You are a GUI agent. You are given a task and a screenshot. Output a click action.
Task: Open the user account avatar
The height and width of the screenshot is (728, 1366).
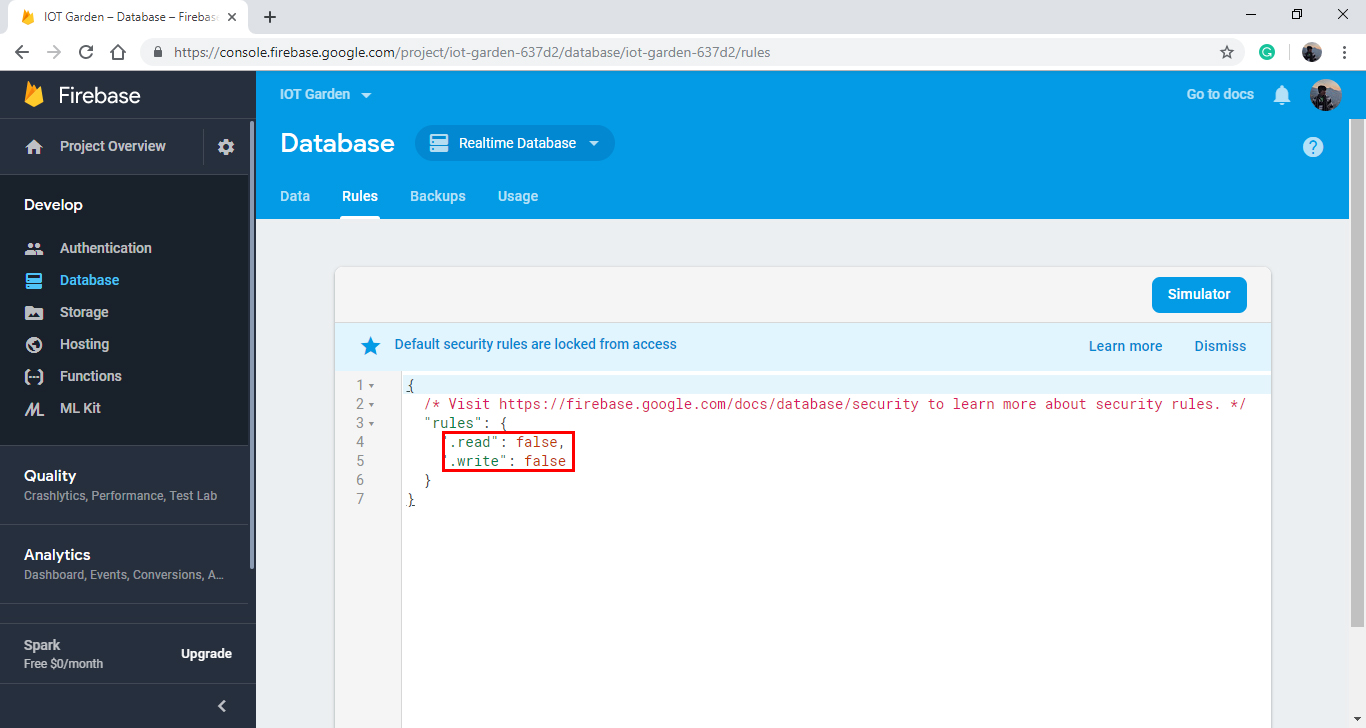pyautogui.click(x=1326, y=95)
